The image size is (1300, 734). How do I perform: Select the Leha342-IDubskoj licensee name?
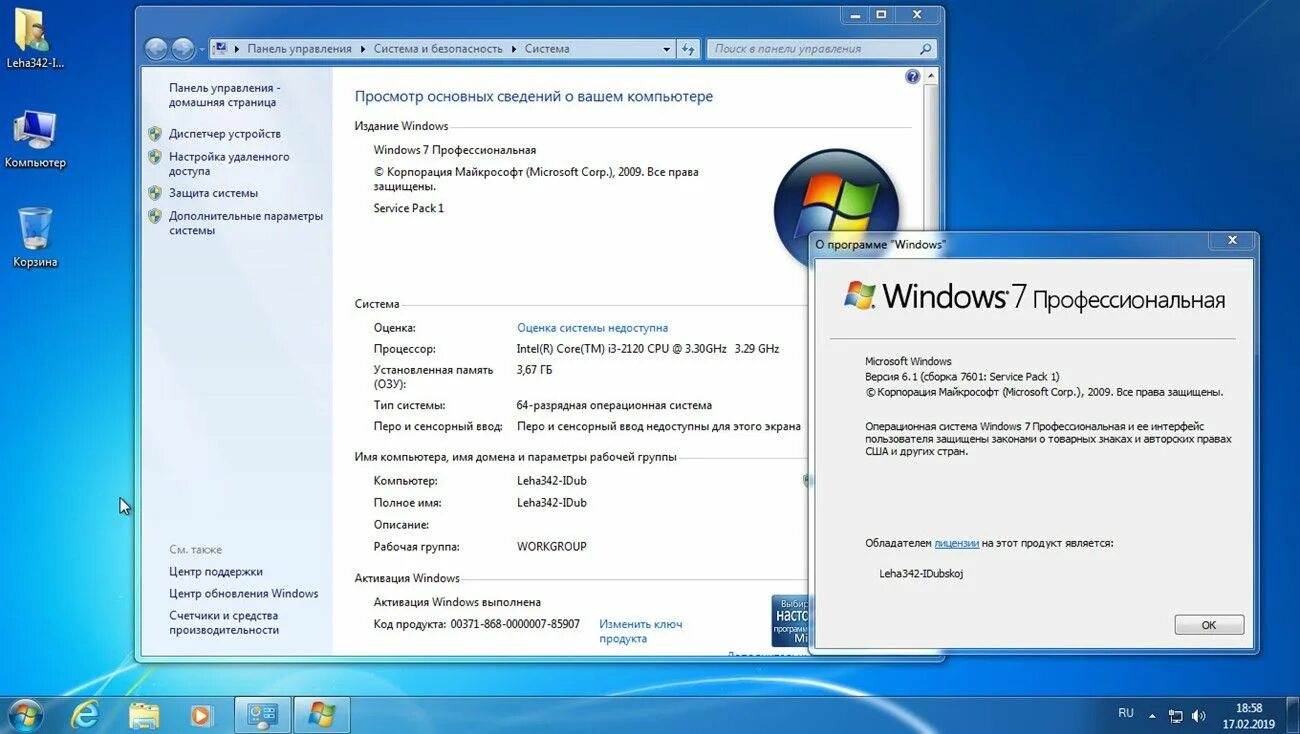point(921,573)
